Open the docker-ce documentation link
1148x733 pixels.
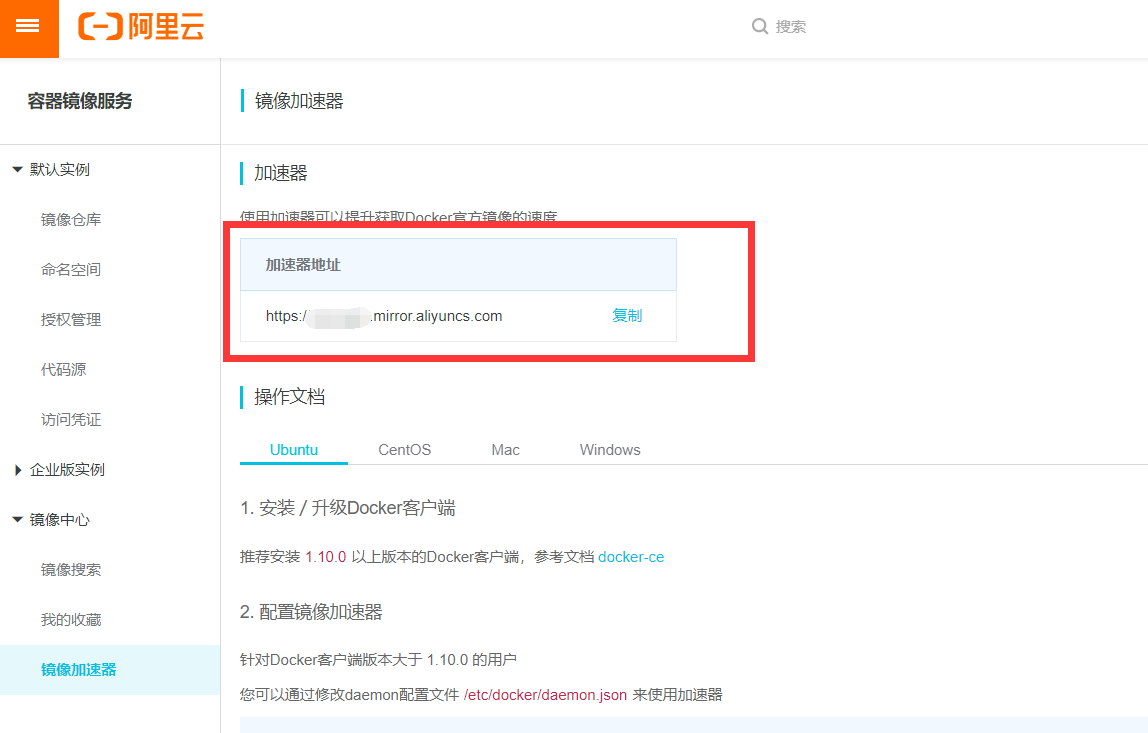631,557
